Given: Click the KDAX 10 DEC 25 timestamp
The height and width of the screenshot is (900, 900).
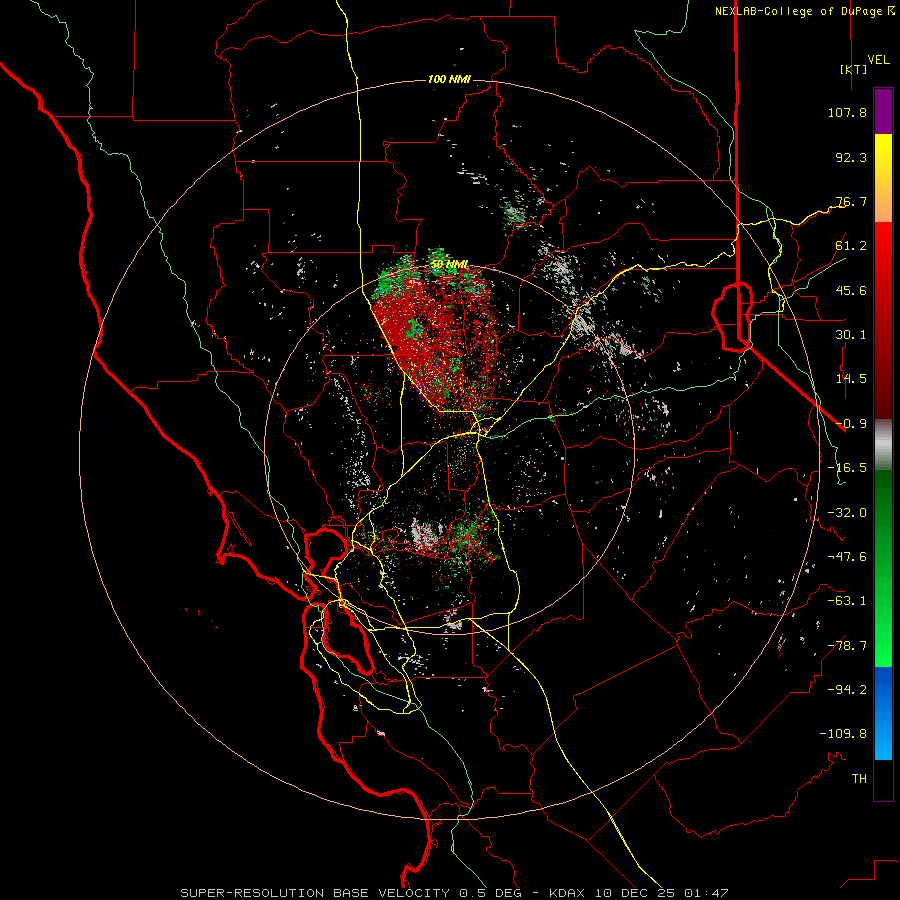Looking at the screenshot, I should click(x=639, y=893).
